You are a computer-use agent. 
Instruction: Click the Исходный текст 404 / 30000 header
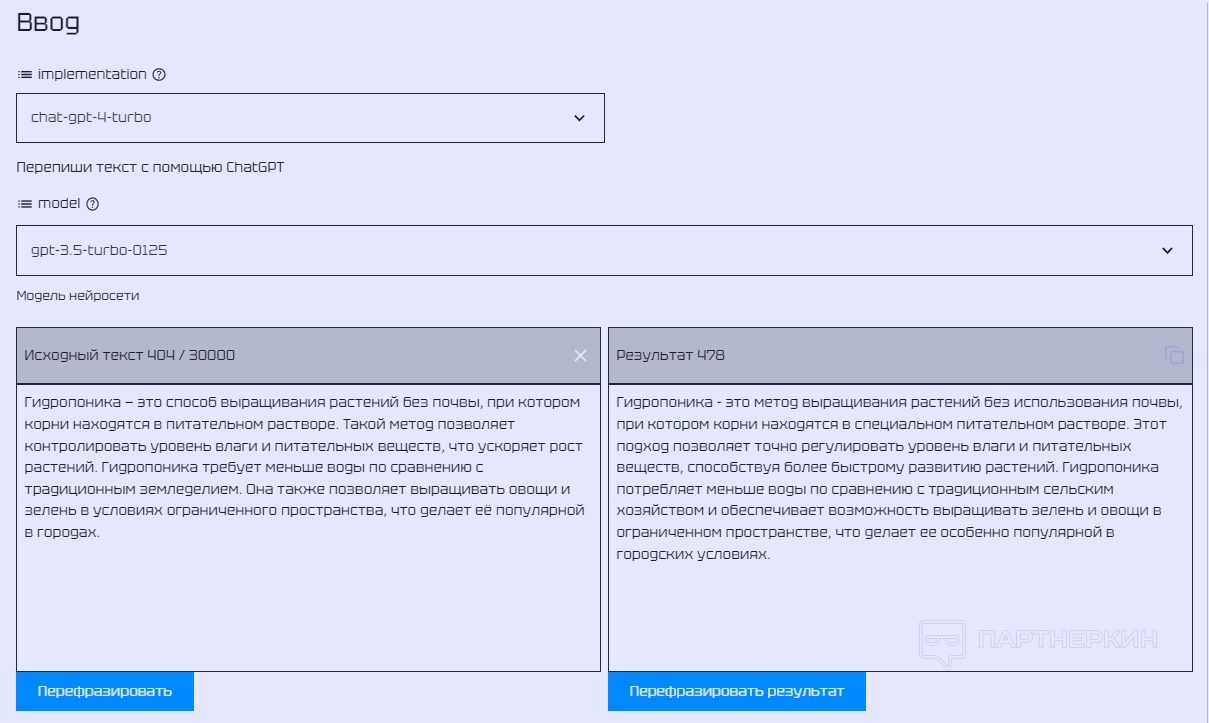pos(130,355)
